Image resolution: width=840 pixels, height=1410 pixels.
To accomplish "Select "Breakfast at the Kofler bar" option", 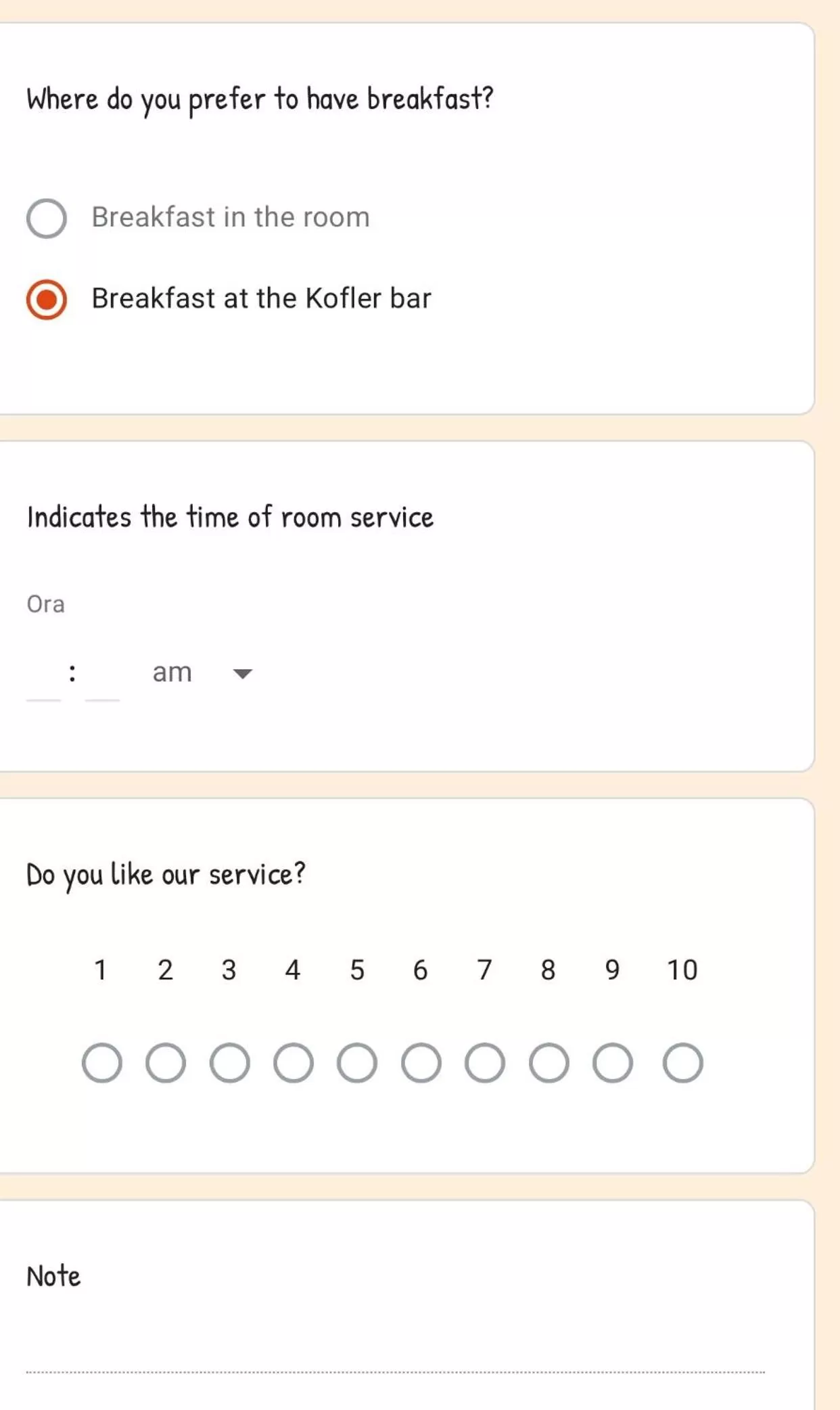I will 47,300.
